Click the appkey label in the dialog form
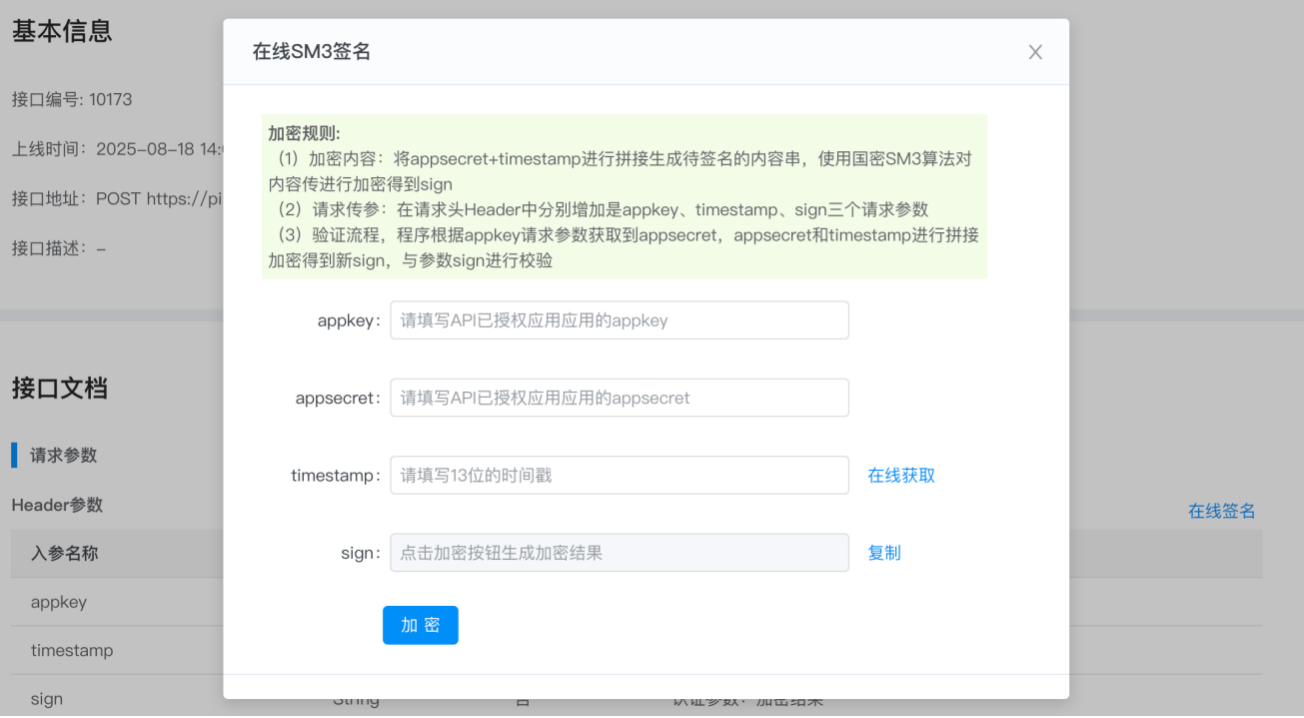 (x=349, y=321)
